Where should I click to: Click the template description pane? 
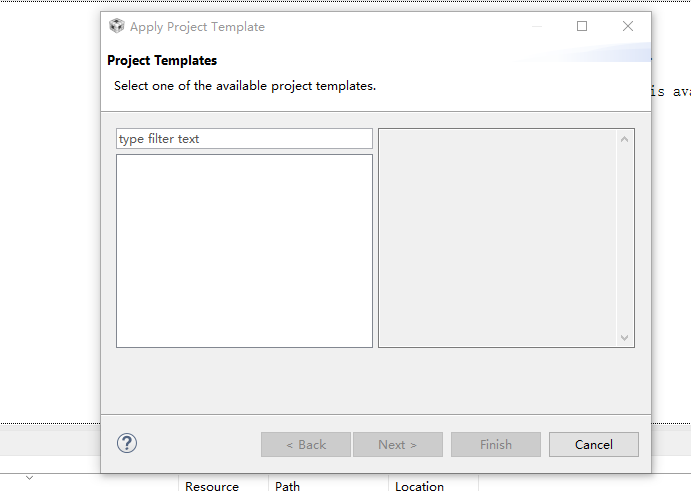click(x=498, y=238)
